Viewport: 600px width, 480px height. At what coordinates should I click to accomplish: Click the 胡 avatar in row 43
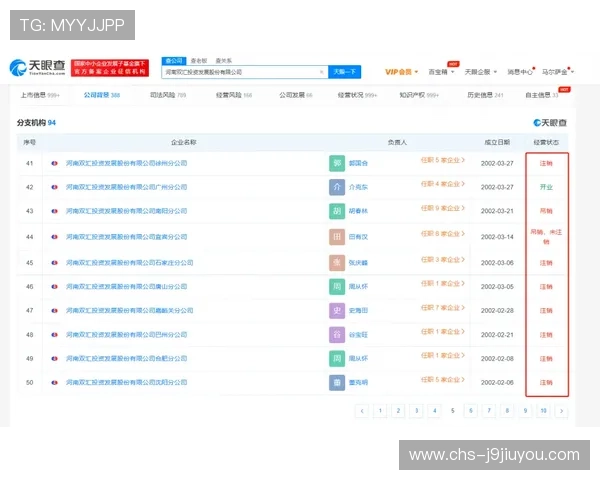(x=337, y=211)
